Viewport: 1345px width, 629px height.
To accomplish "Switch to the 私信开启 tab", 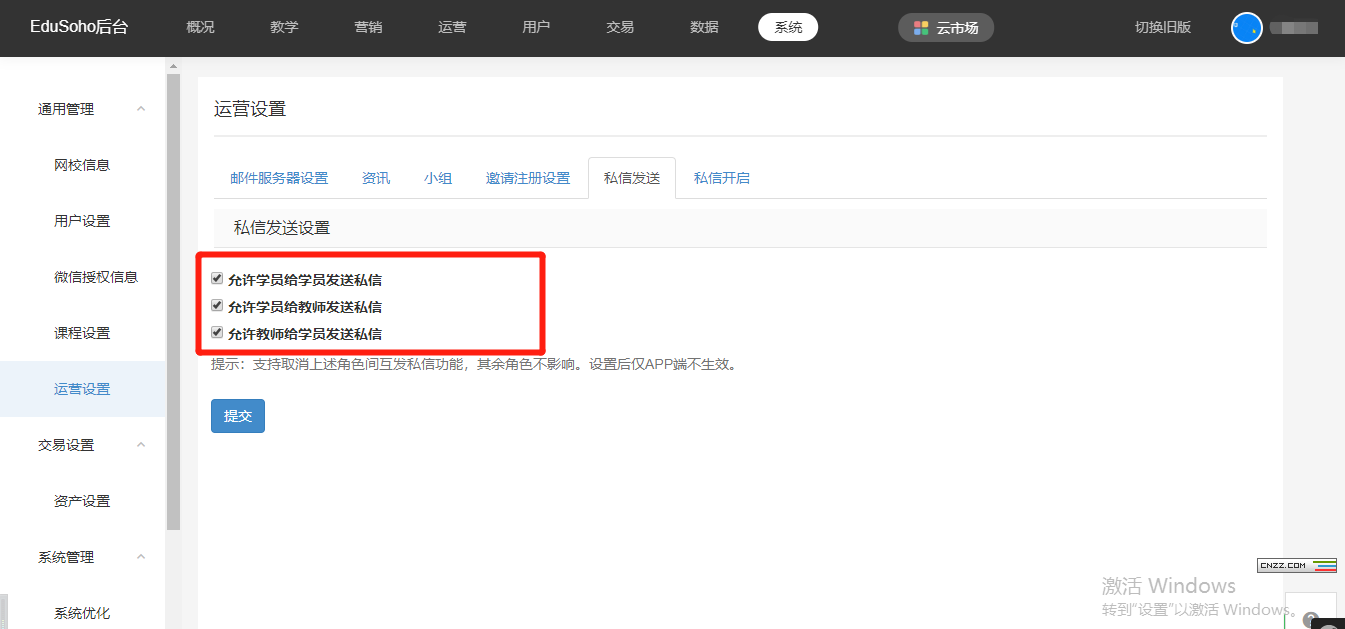I will pyautogui.click(x=721, y=178).
